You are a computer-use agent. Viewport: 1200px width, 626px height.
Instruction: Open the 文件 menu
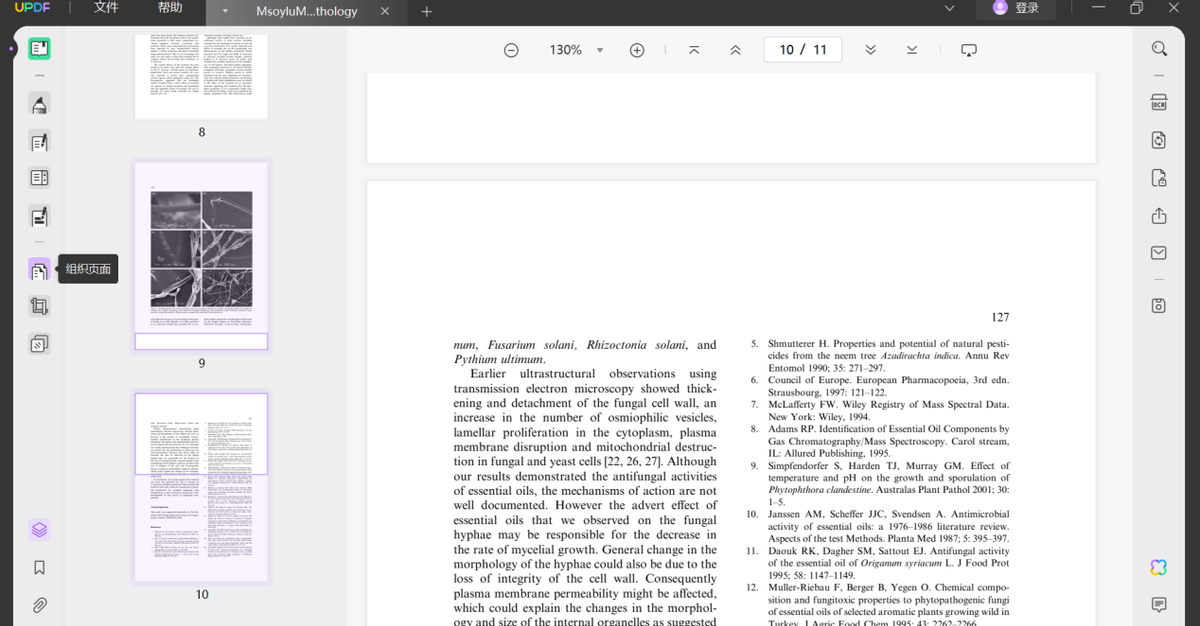106,9
